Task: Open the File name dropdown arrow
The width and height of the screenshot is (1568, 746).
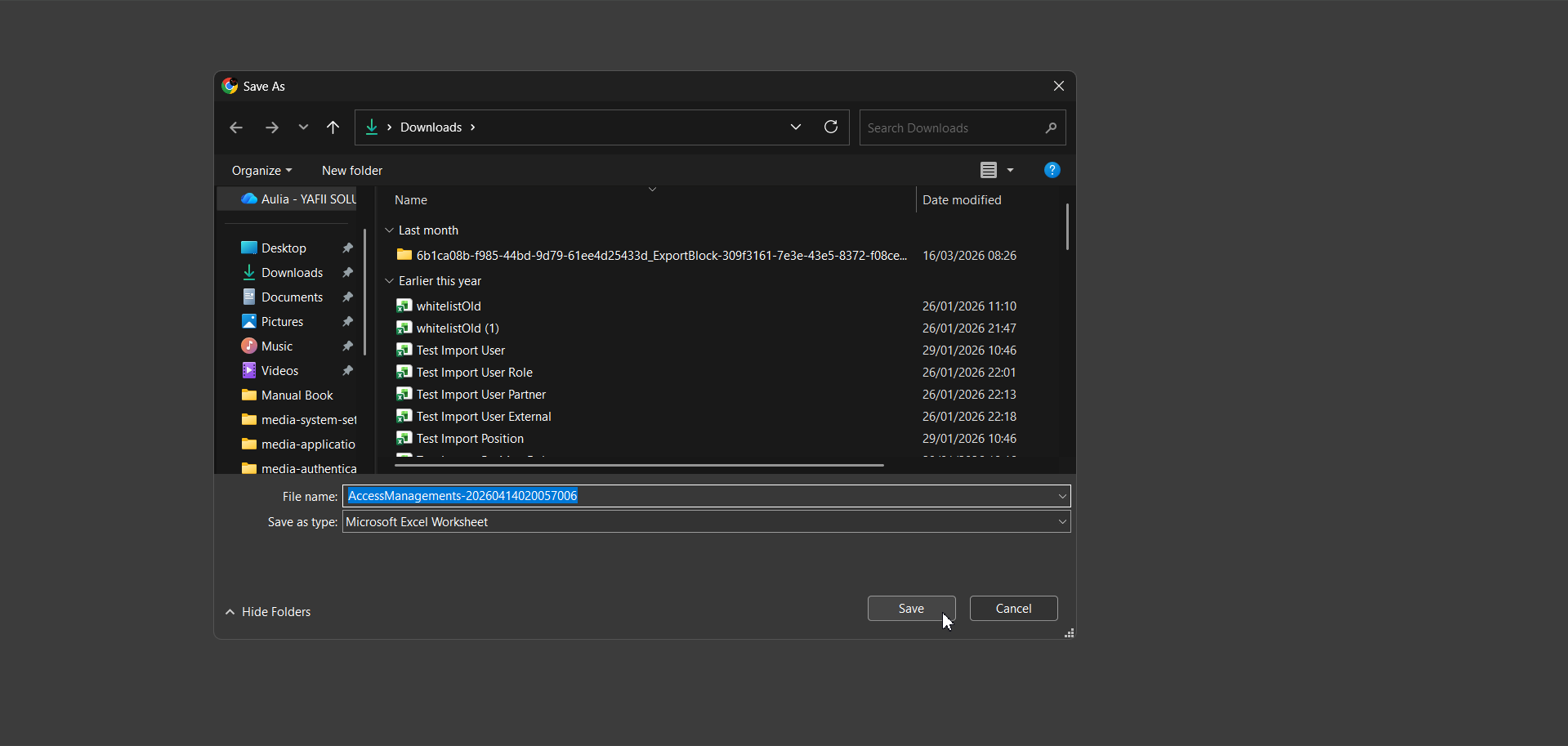Action: pyautogui.click(x=1062, y=496)
